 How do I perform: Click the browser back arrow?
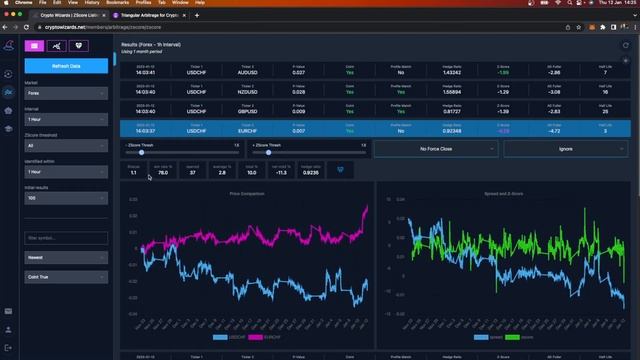coord(5,27)
